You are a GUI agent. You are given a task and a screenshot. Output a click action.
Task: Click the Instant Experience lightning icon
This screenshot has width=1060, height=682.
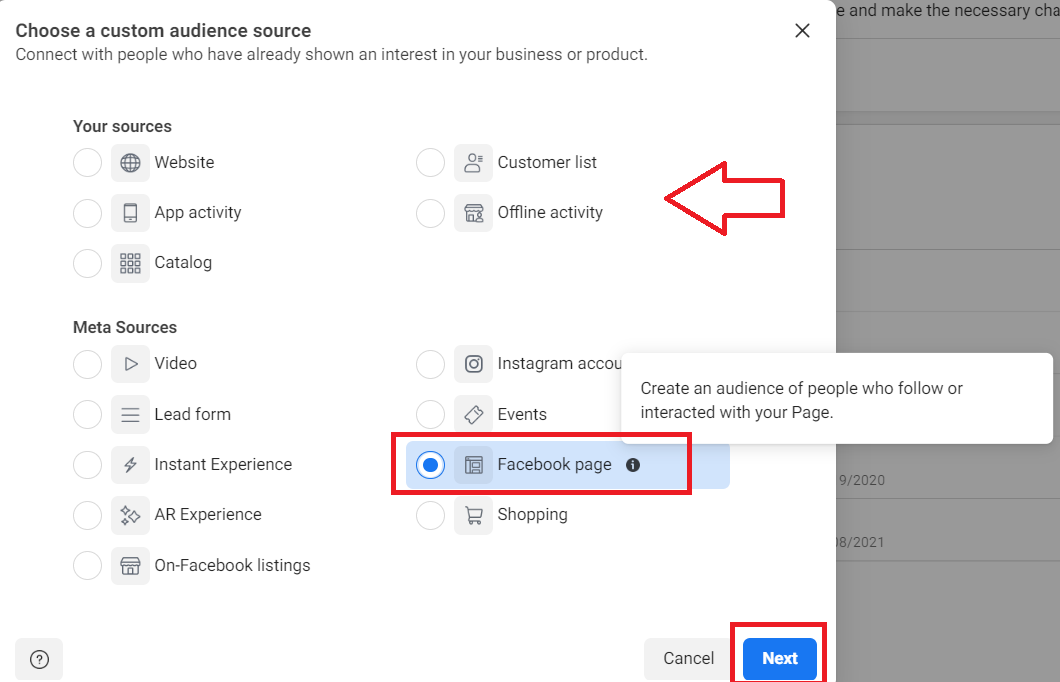click(x=130, y=464)
